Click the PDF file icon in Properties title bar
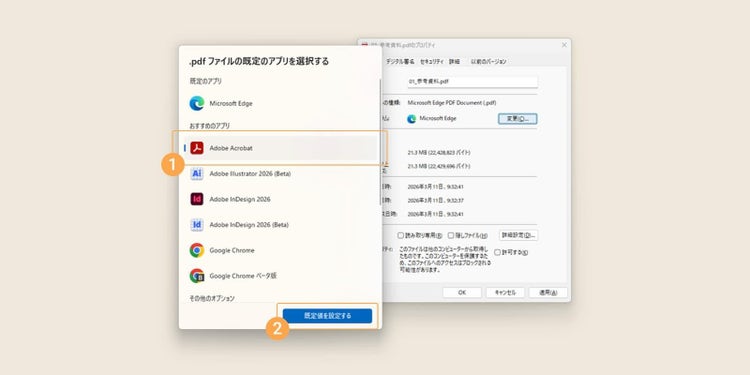Viewport: 750px width, 375px height. coord(364,45)
